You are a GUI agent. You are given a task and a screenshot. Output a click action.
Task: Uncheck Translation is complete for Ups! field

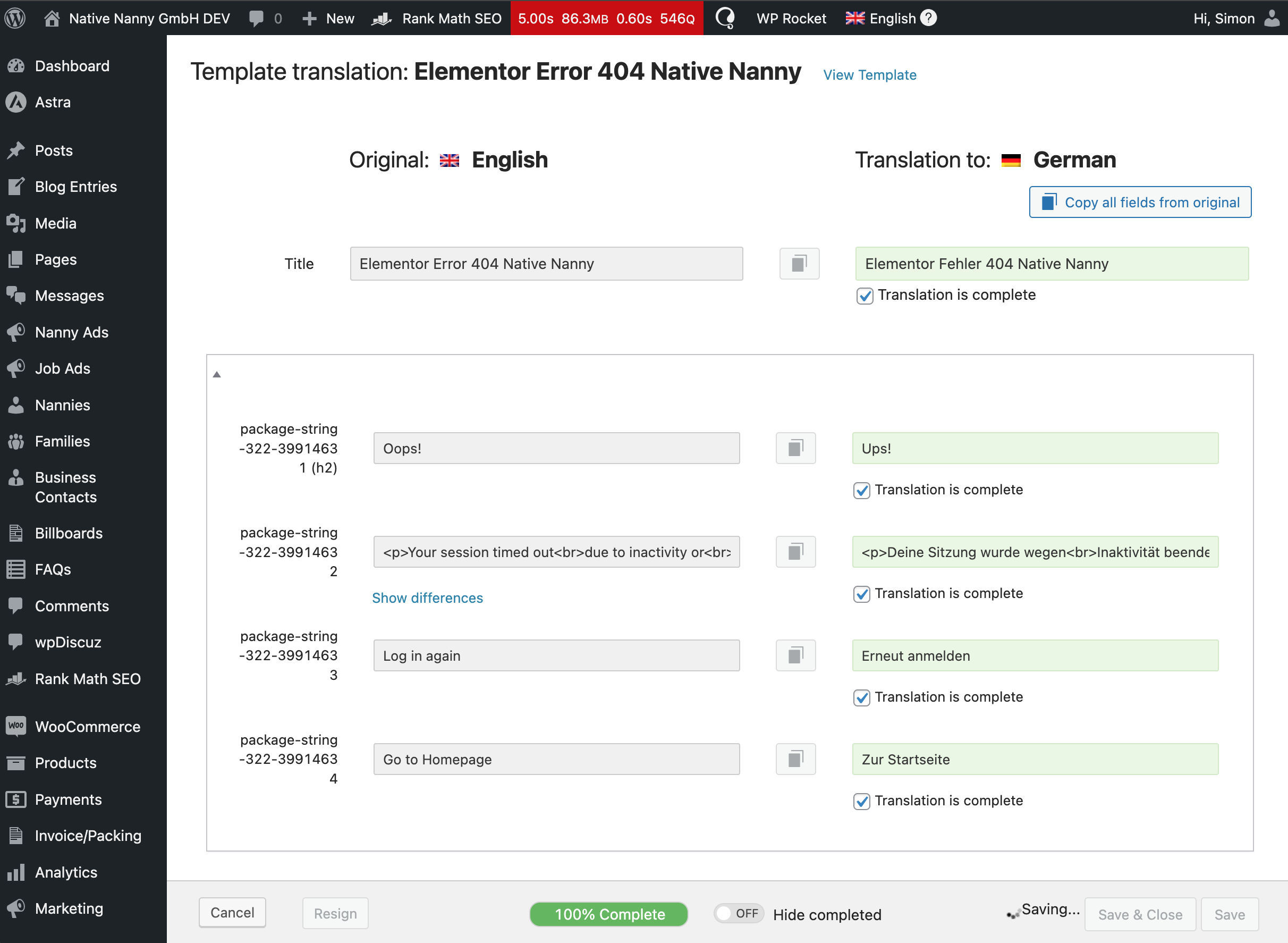tap(861, 490)
